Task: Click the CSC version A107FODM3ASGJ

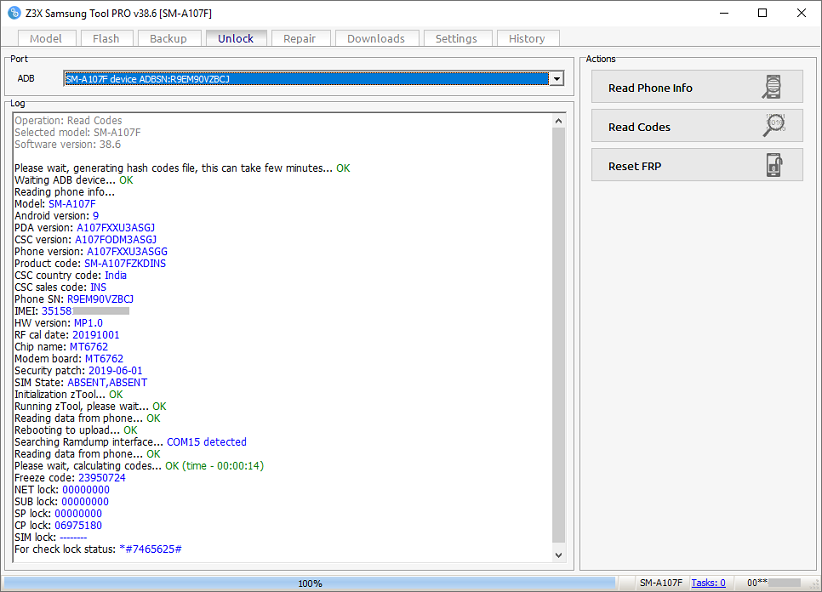Action: pyautogui.click(x=115, y=240)
